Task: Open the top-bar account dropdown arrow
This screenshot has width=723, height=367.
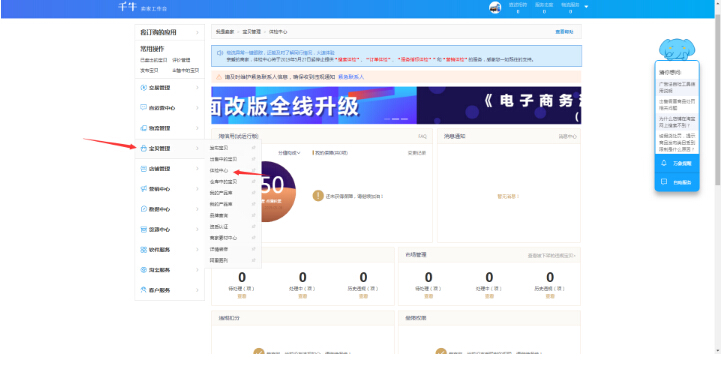Action: [586, 7]
